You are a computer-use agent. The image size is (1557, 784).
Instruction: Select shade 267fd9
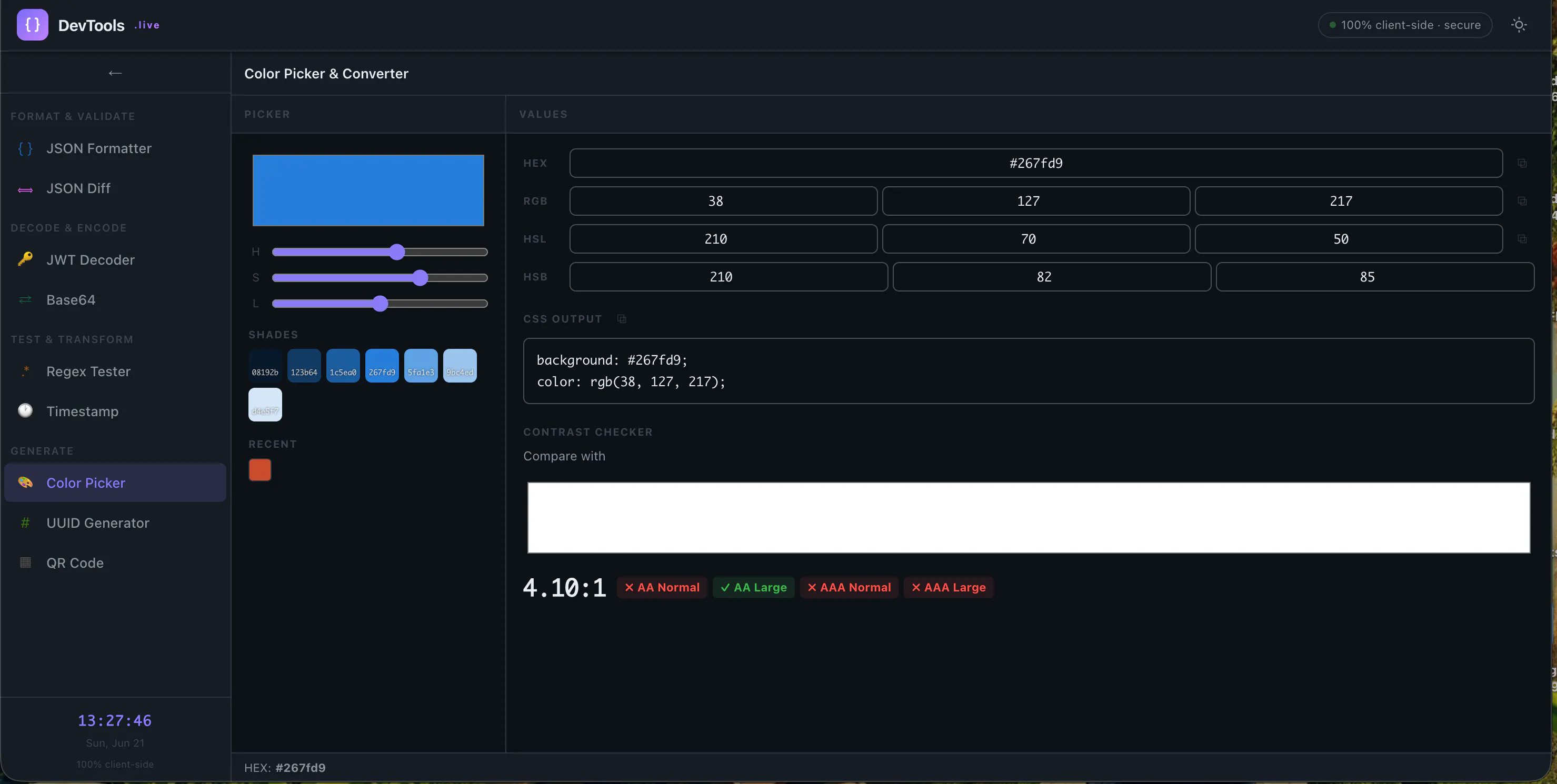tap(382, 365)
